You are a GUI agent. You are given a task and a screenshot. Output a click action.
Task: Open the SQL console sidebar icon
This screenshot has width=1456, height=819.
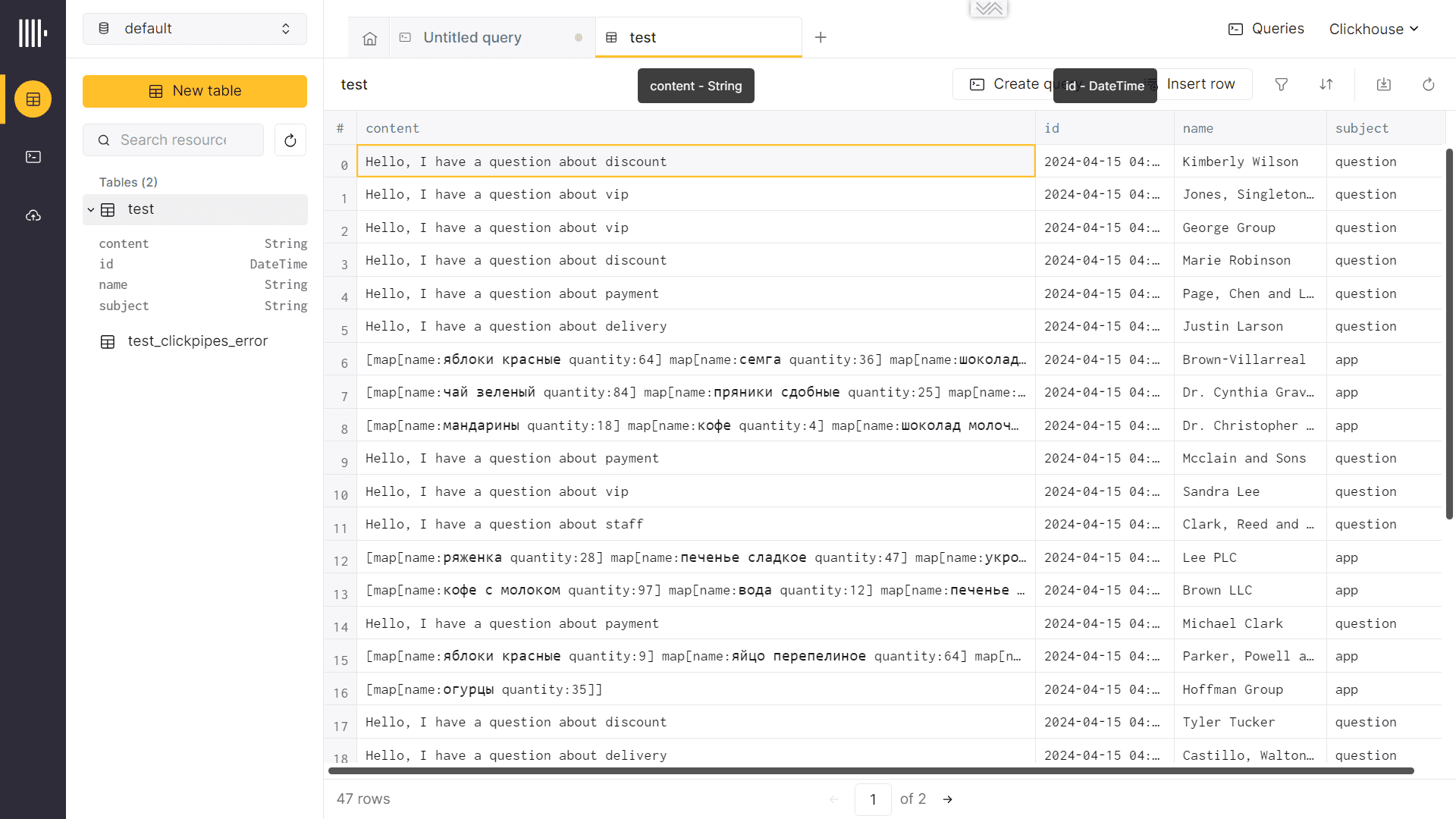click(33, 157)
